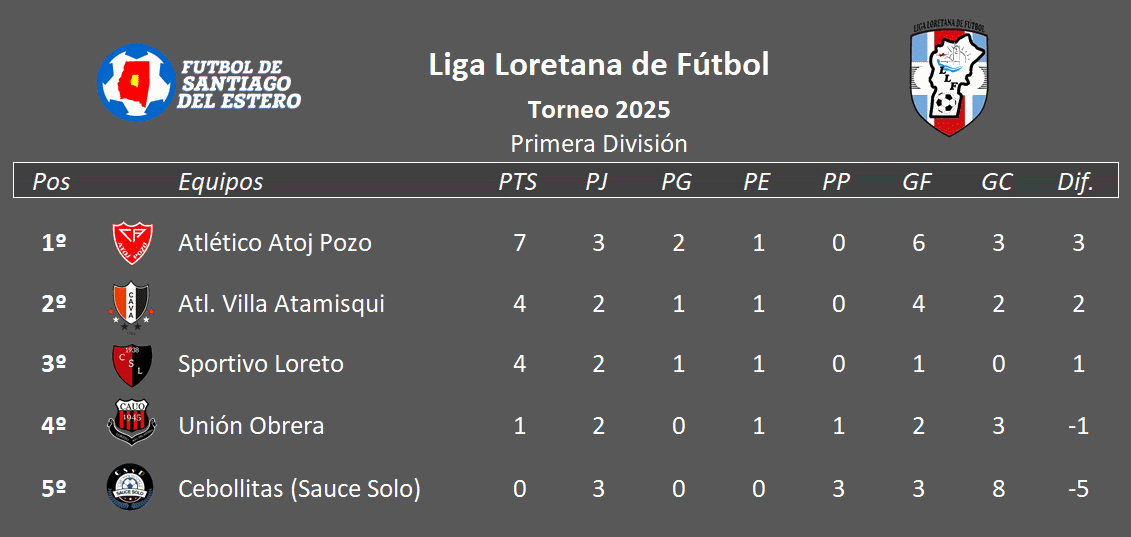Select the Equipos column header
This screenshot has width=1131, height=537.
[221, 182]
